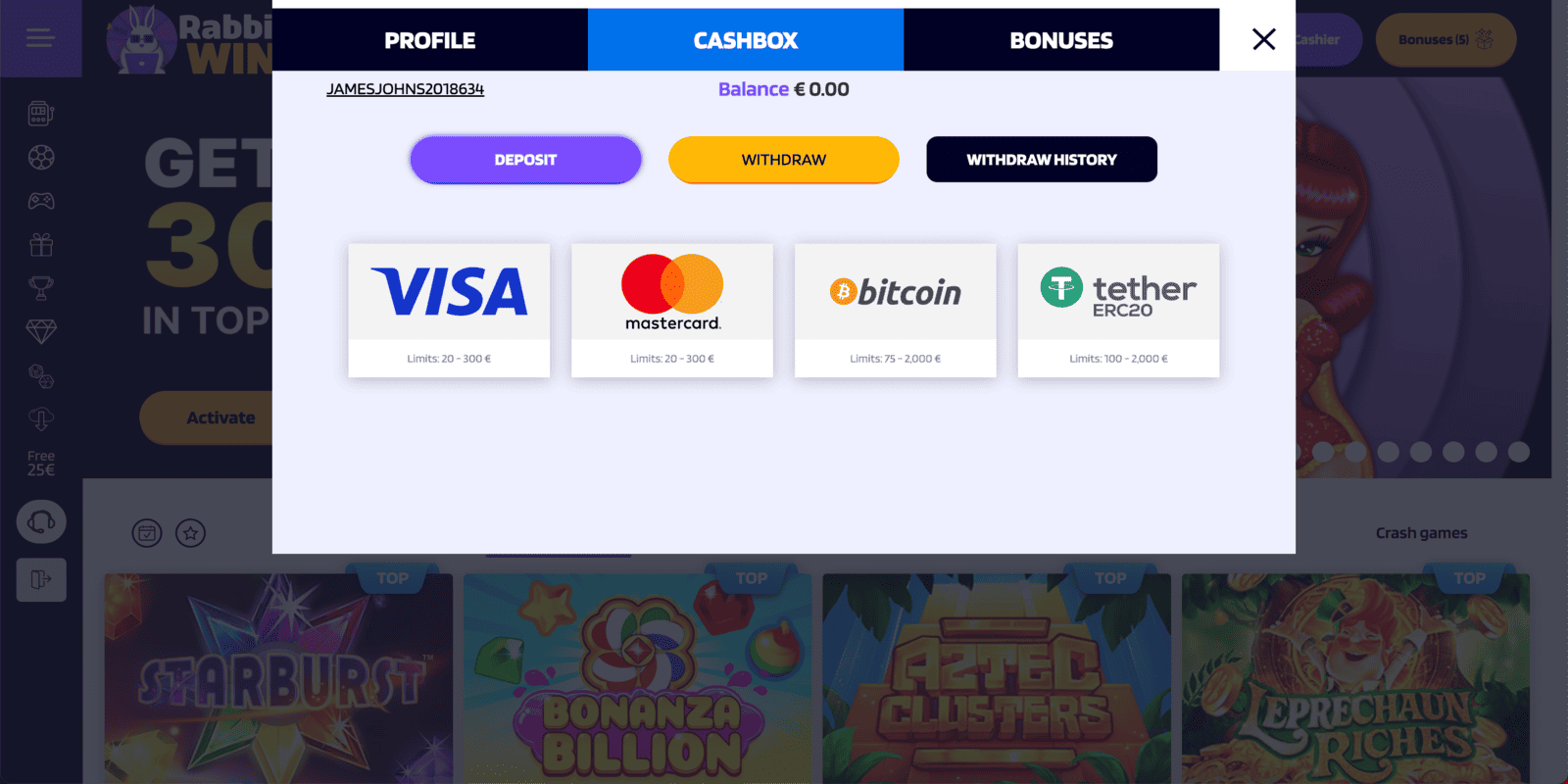Switch to the Bonuses tab
Screen dimensions: 1568x784
coord(1061,40)
